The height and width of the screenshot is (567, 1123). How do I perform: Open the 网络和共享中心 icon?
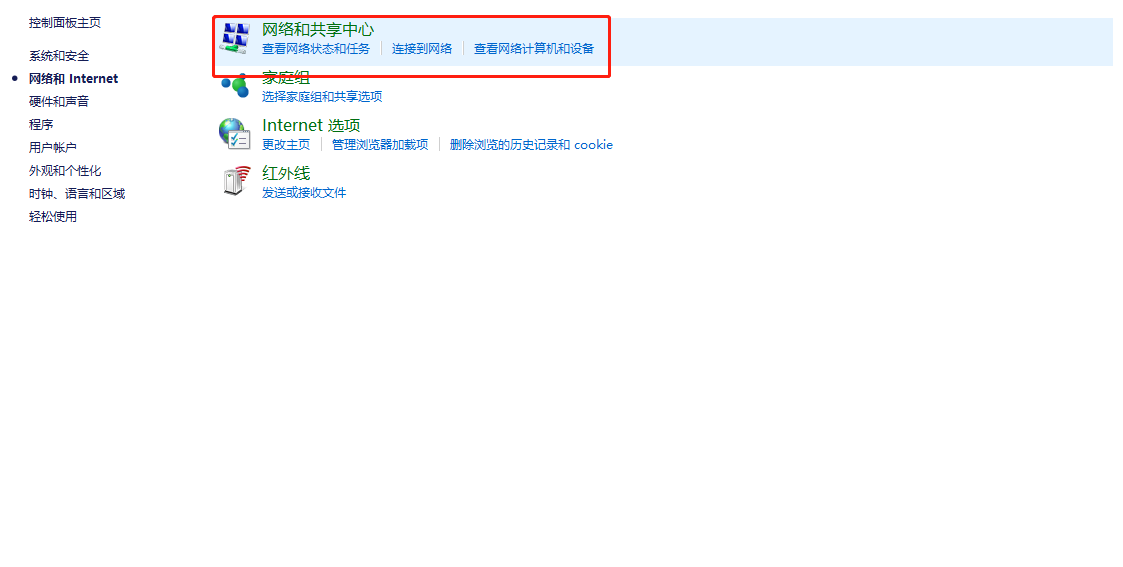(x=234, y=38)
